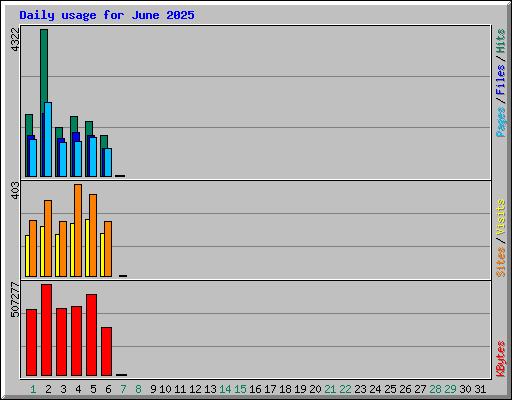Click the orange Sites bar for day 4
This screenshot has height=400, width=512.
(x=78, y=230)
